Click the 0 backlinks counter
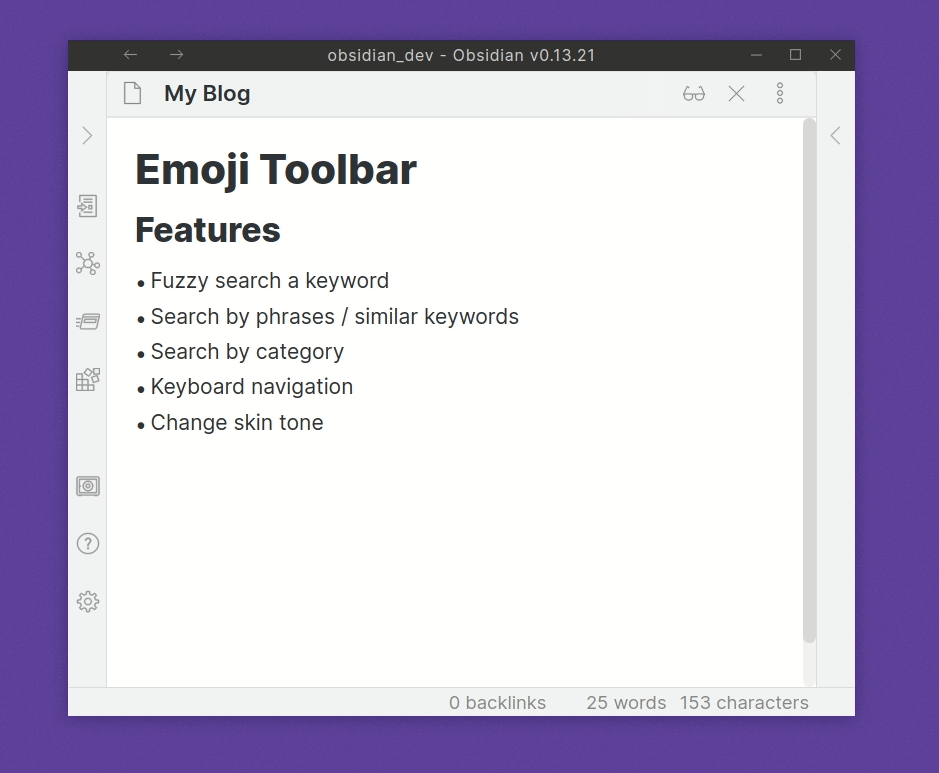939x773 pixels. 497,702
